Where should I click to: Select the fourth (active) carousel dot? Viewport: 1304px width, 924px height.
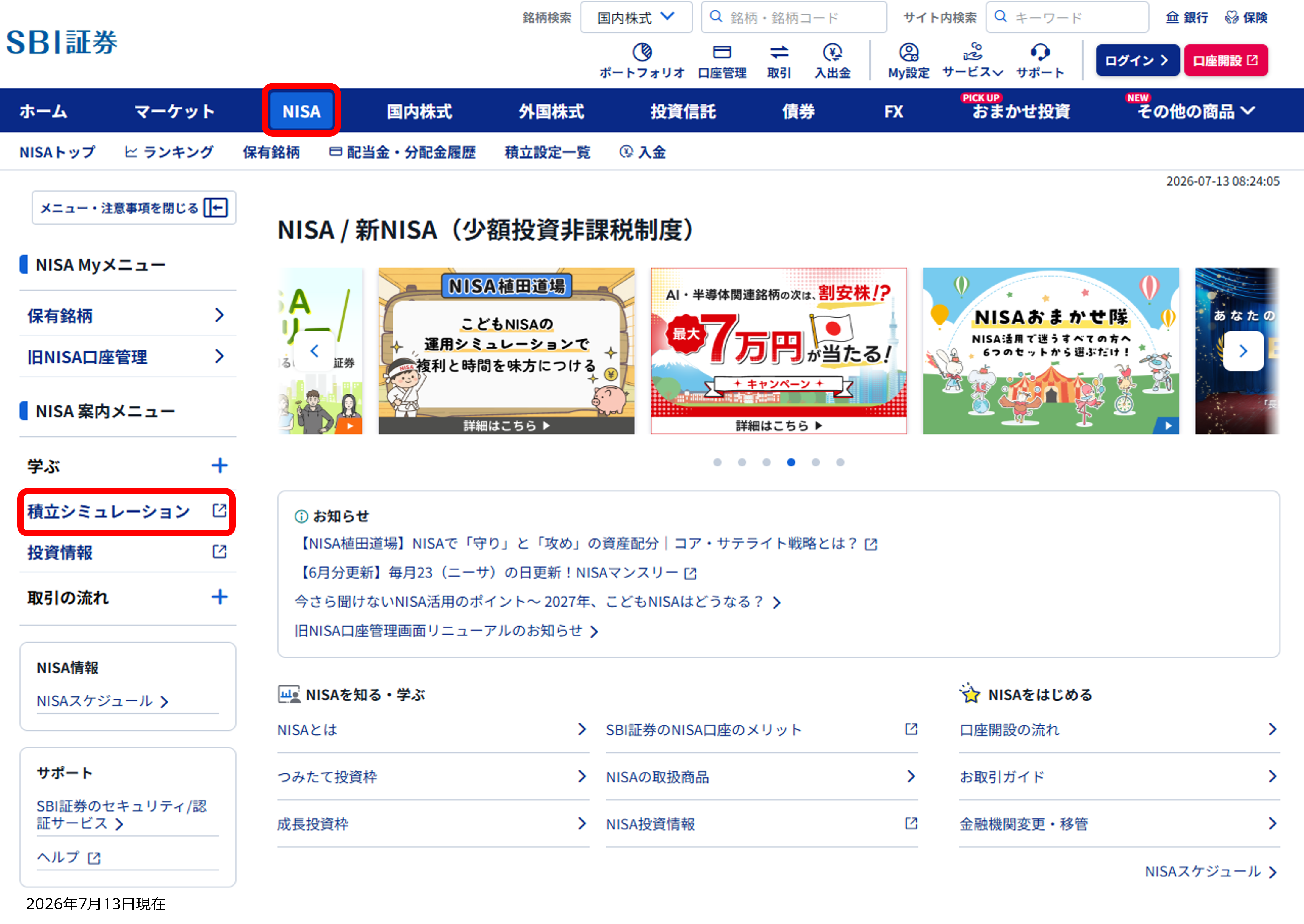[791, 462]
